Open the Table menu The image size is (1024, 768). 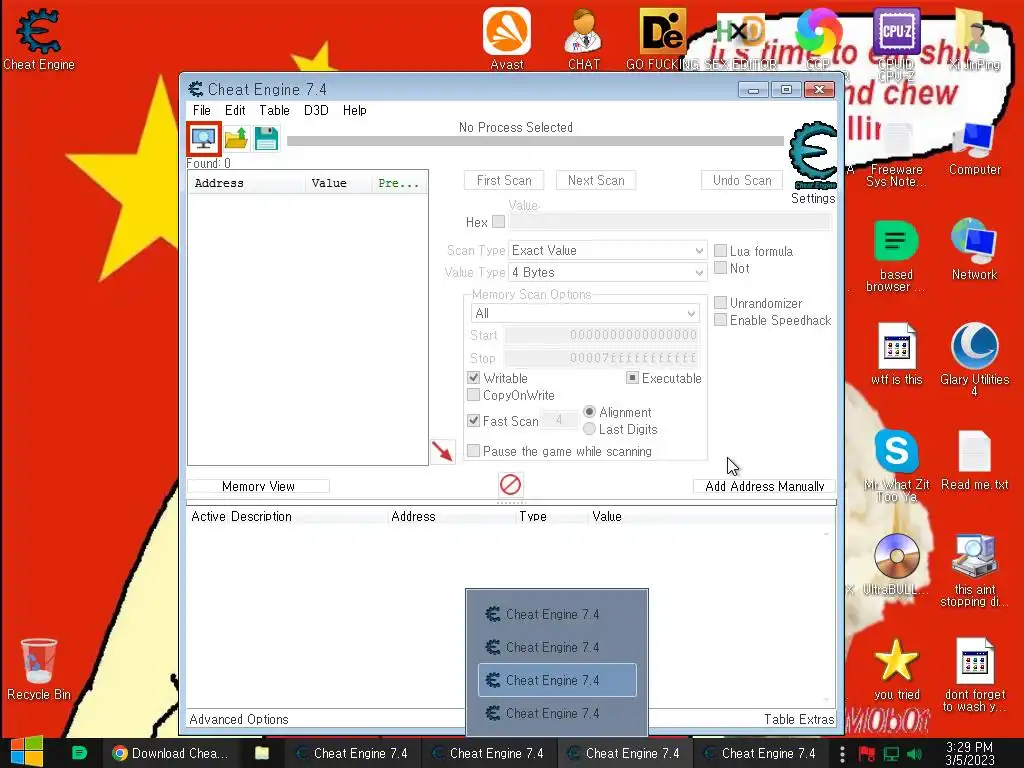pyautogui.click(x=274, y=110)
